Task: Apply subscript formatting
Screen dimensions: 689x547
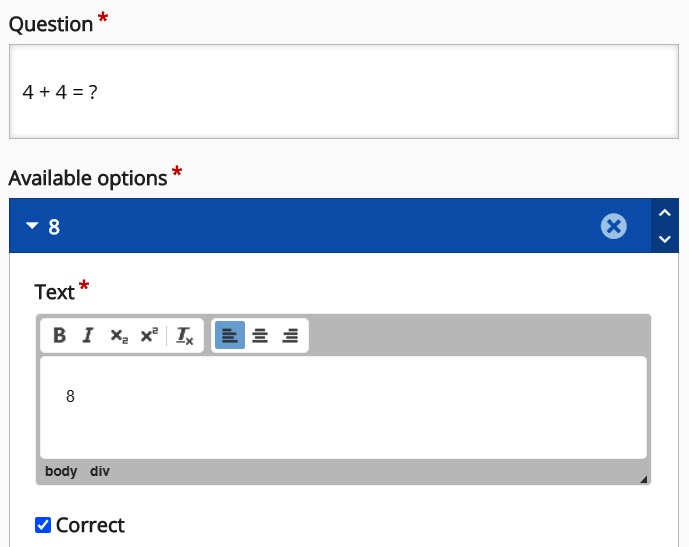Action: point(118,336)
